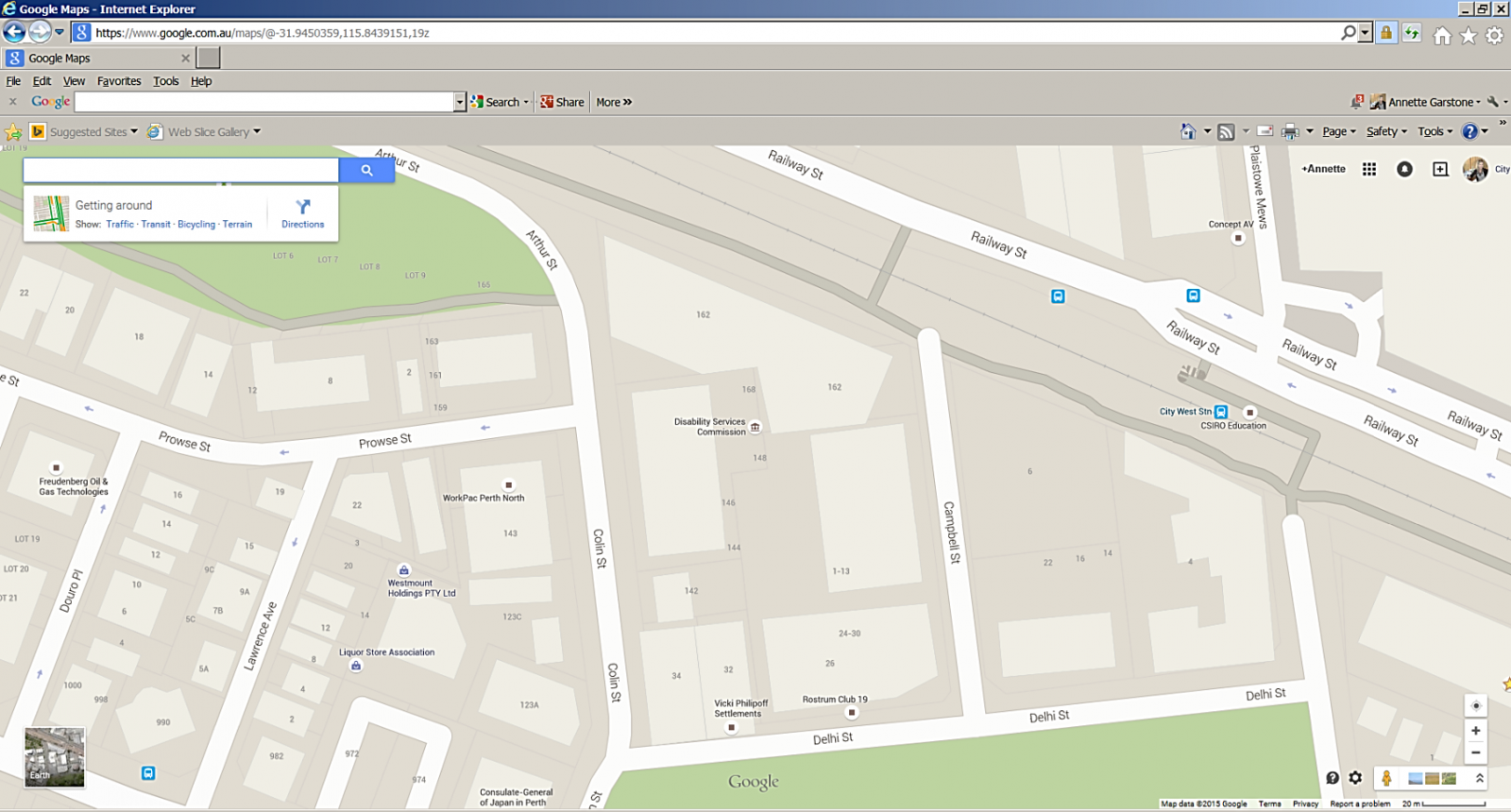Open the Maps help feedback icon
1511x812 pixels.
(1333, 778)
